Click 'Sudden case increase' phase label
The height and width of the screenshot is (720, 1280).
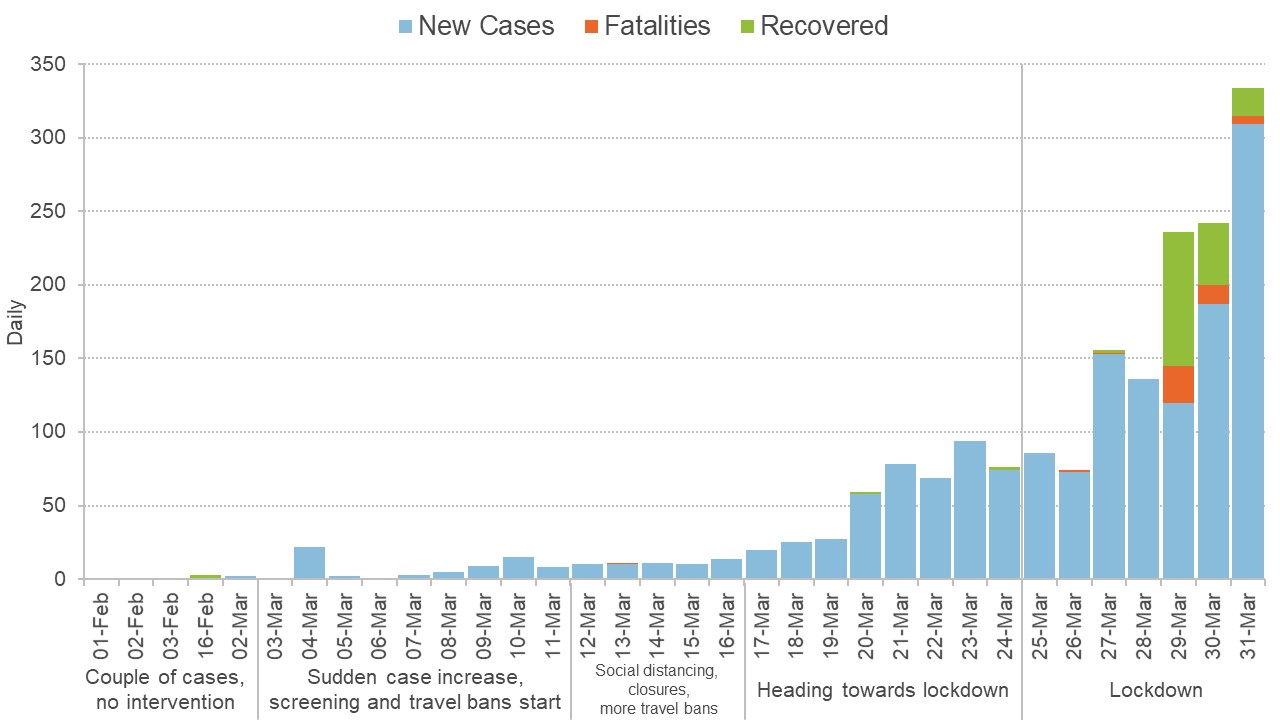click(415, 690)
